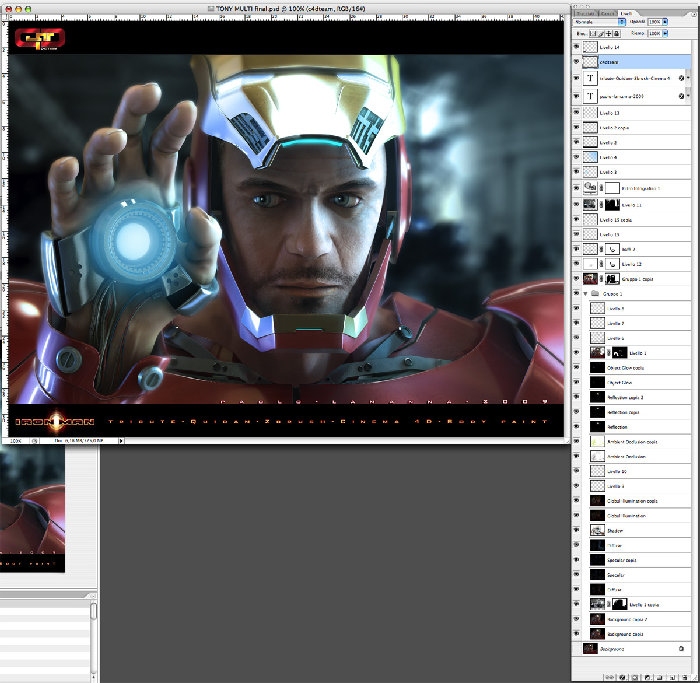Viewport: 700px width, 683px height.
Task: Toggle the eye for Gruppo 1 group
Action: (576, 293)
